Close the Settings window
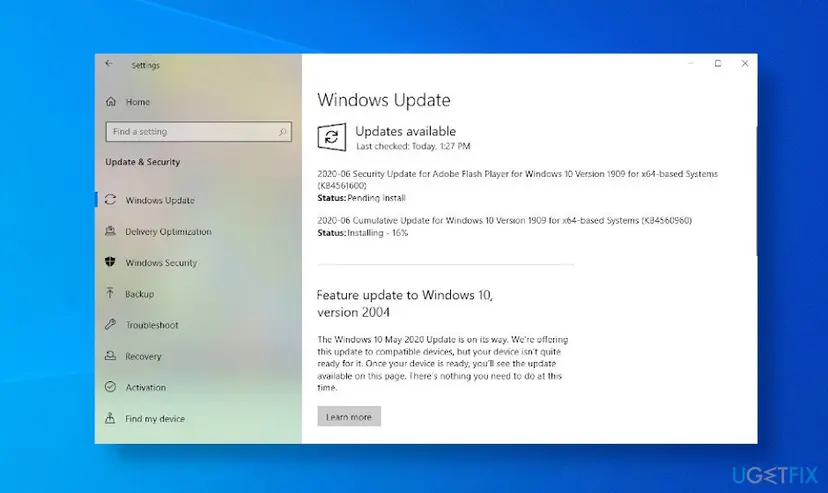 [x=745, y=63]
